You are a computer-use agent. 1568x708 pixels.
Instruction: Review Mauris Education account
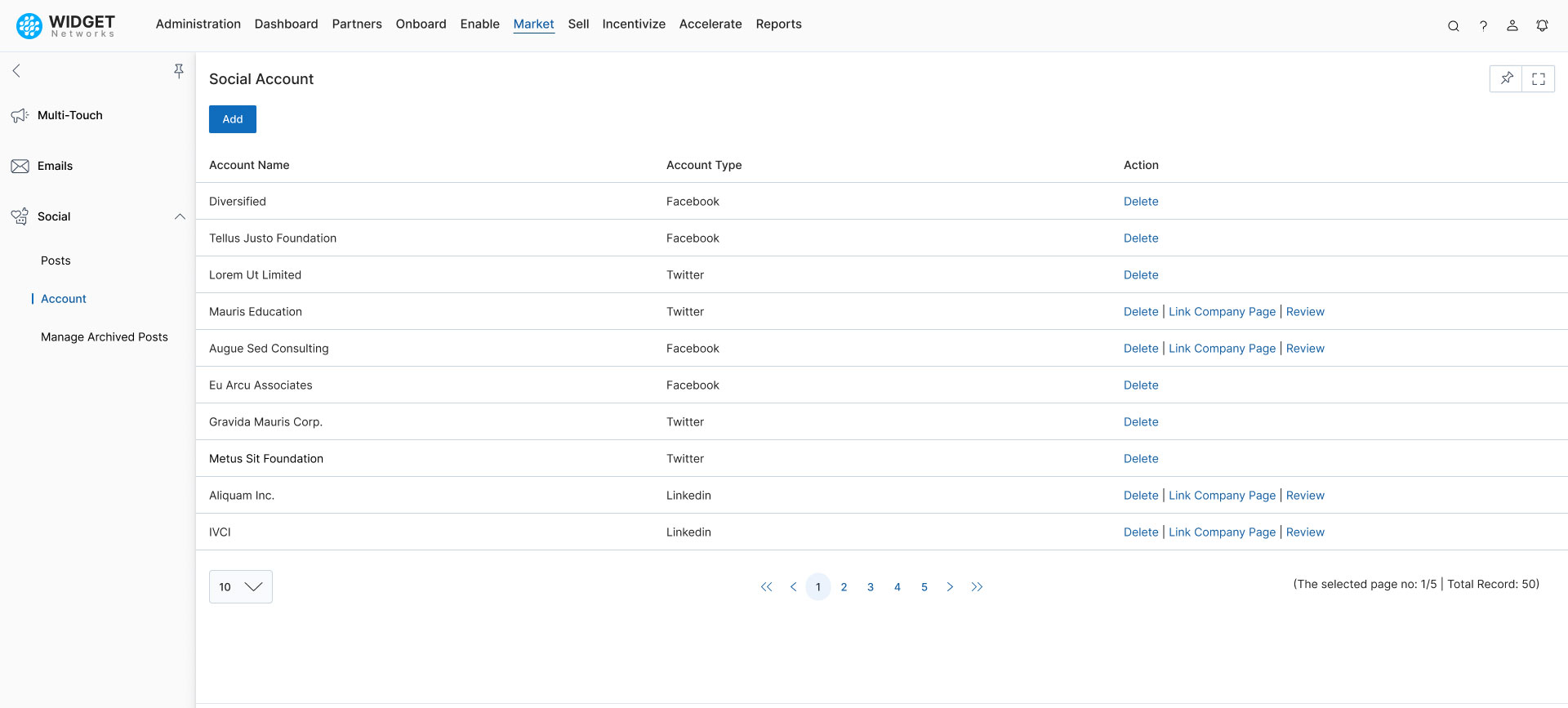coord(1306,312)
